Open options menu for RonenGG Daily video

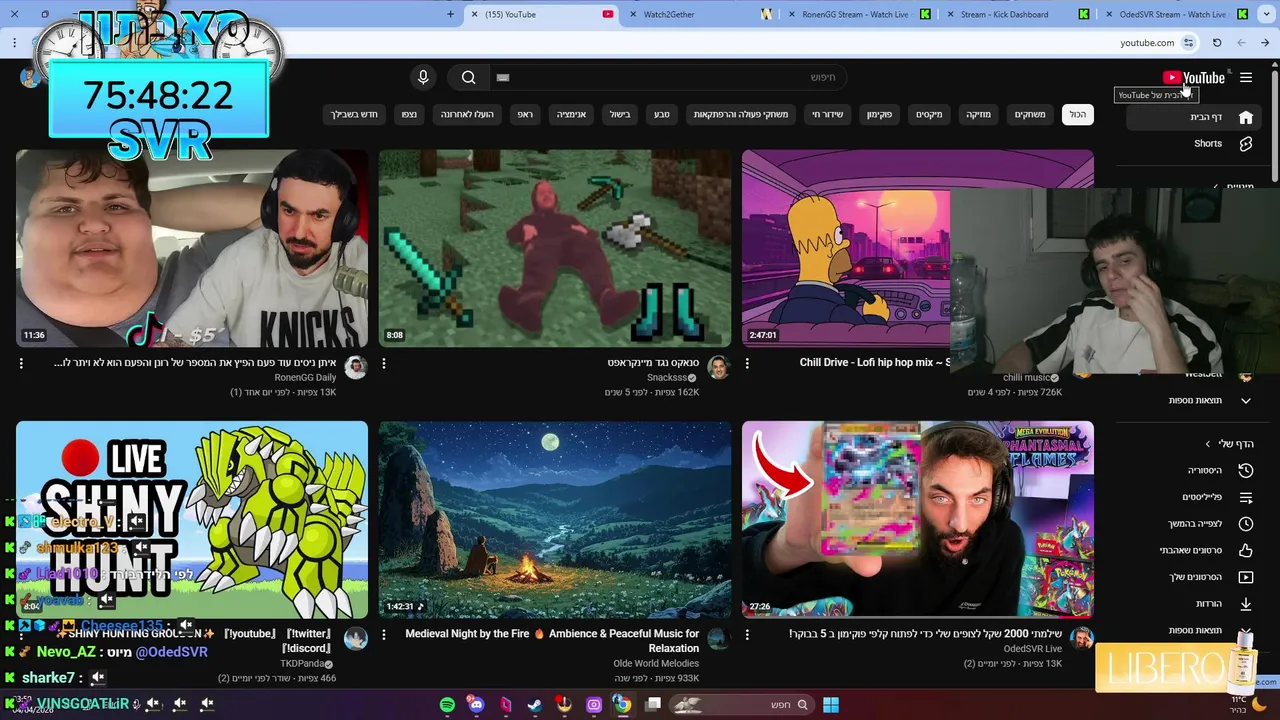pos(21,364)
